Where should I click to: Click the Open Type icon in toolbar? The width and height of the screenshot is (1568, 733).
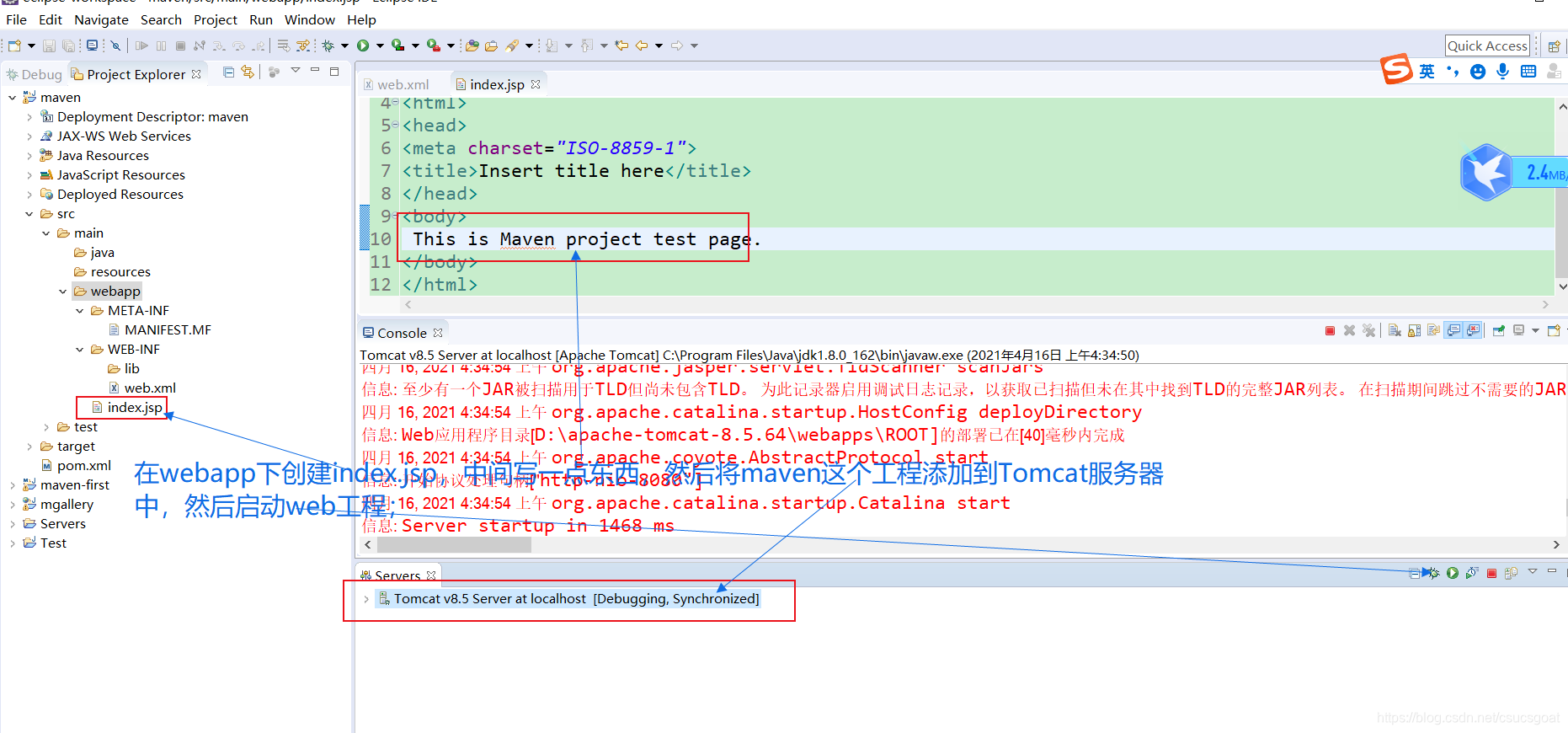click(472, 45)
